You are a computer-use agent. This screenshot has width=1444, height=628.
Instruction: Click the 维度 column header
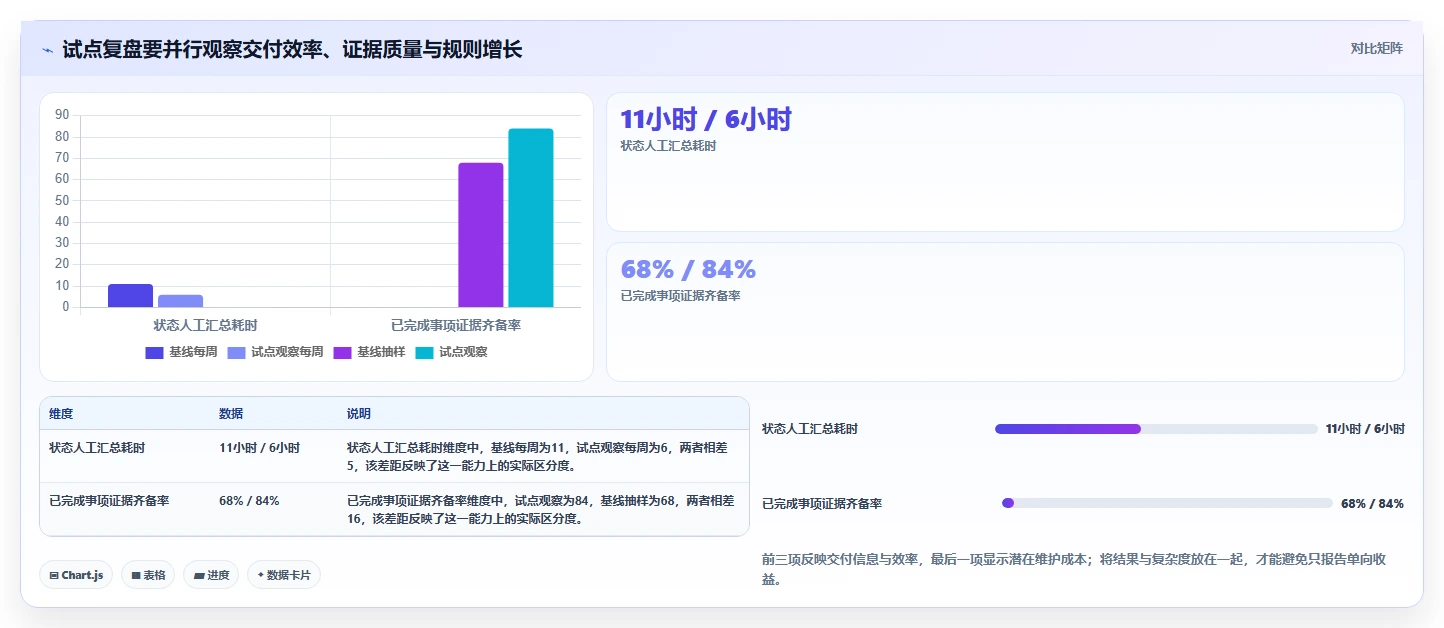61,414
